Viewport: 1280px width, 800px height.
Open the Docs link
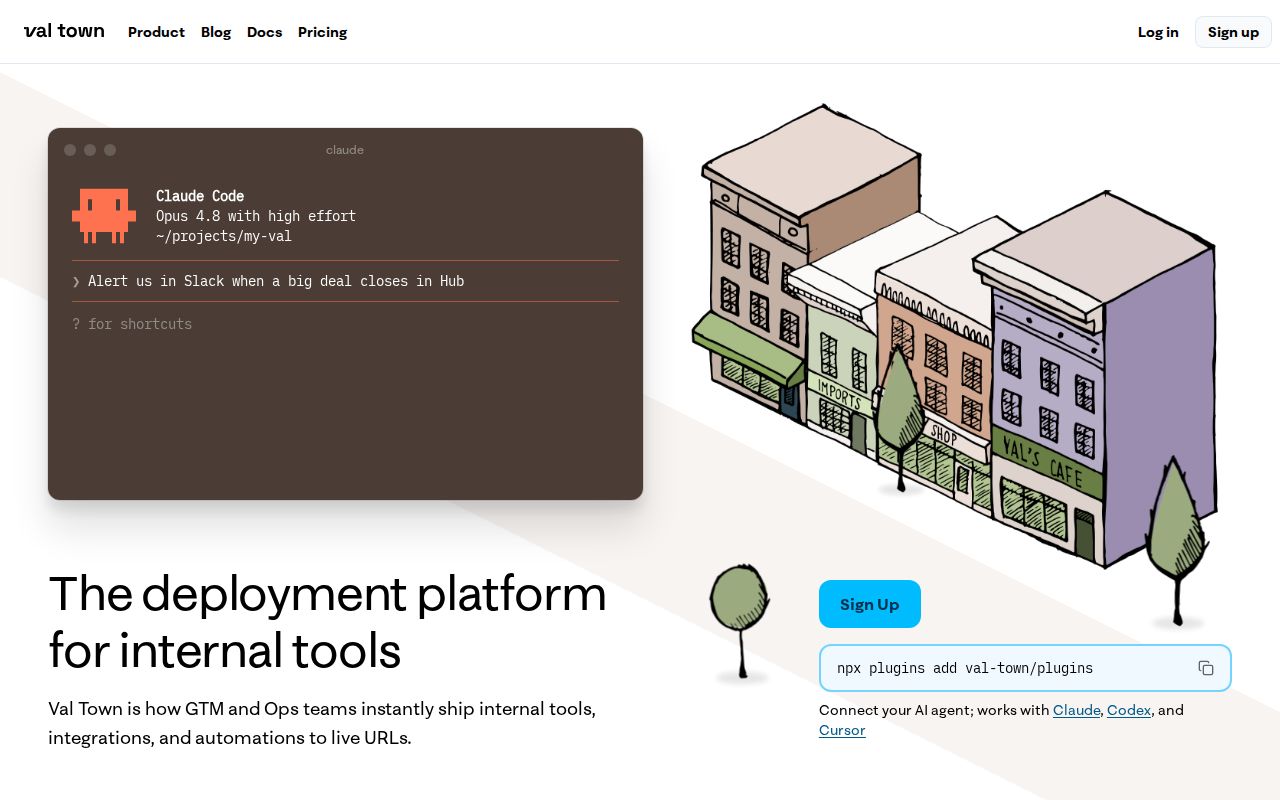point(265,32)
